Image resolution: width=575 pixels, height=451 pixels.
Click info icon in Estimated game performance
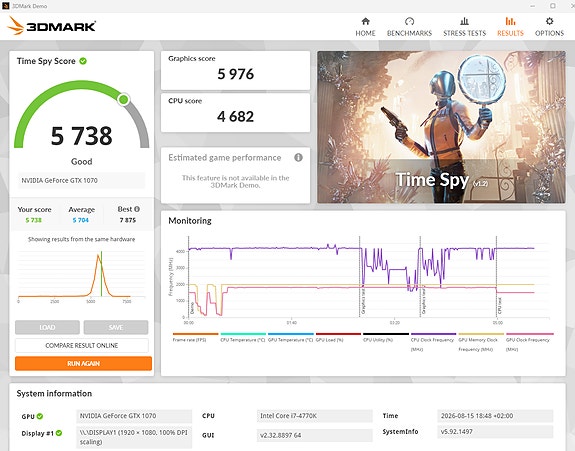tap(299, 157)
